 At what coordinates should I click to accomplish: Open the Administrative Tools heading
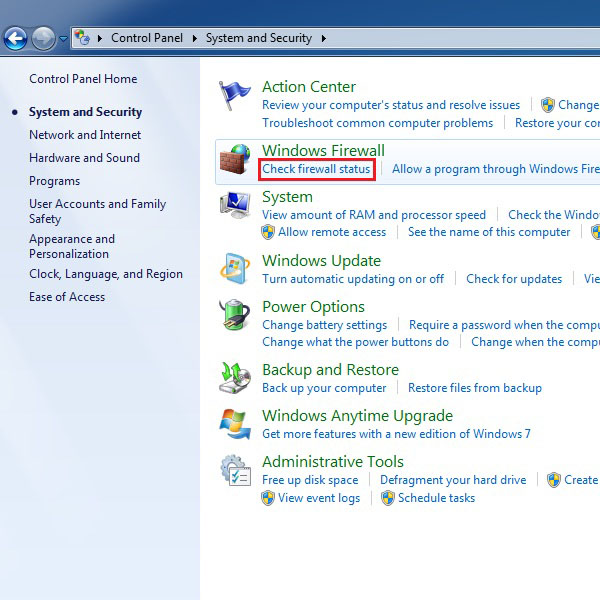(x=333, y=462)
